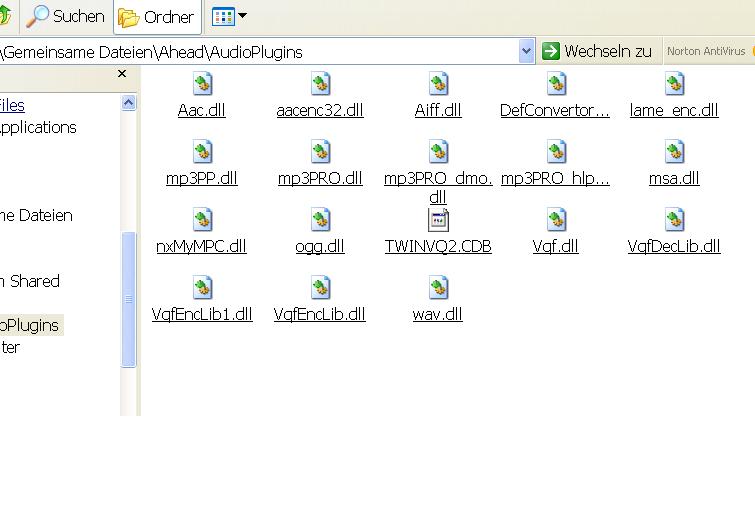This screenshot has width=755, height=516.
Task: Select the wav.dll file icon
Action: (x=438, y=287)
